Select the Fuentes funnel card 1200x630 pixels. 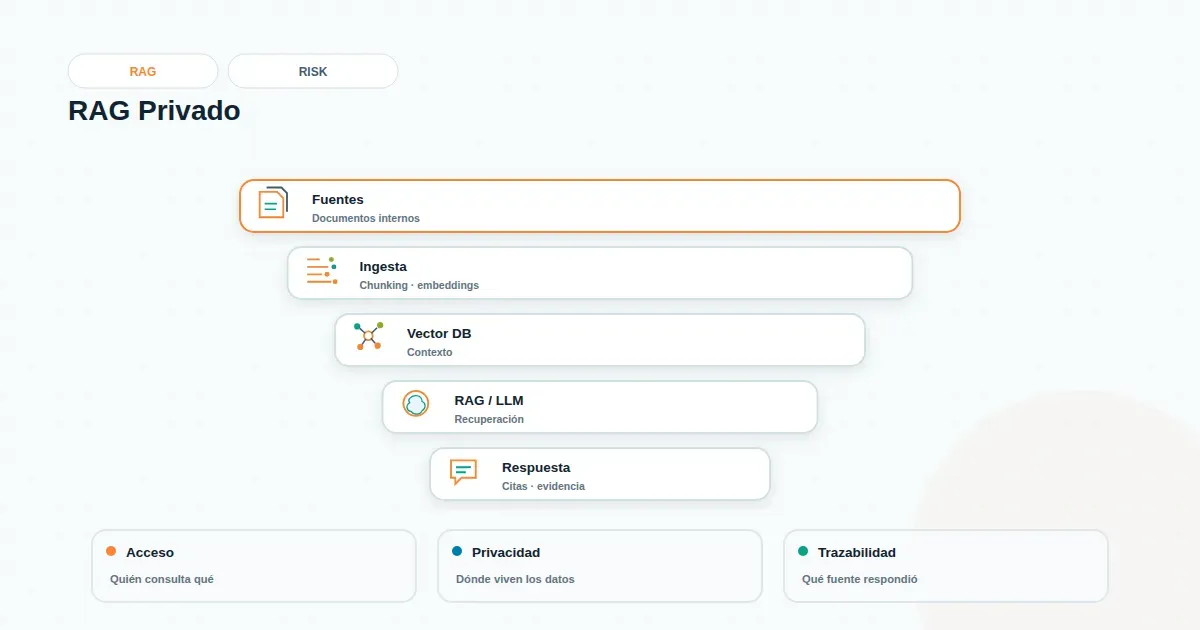pos(600,206)
